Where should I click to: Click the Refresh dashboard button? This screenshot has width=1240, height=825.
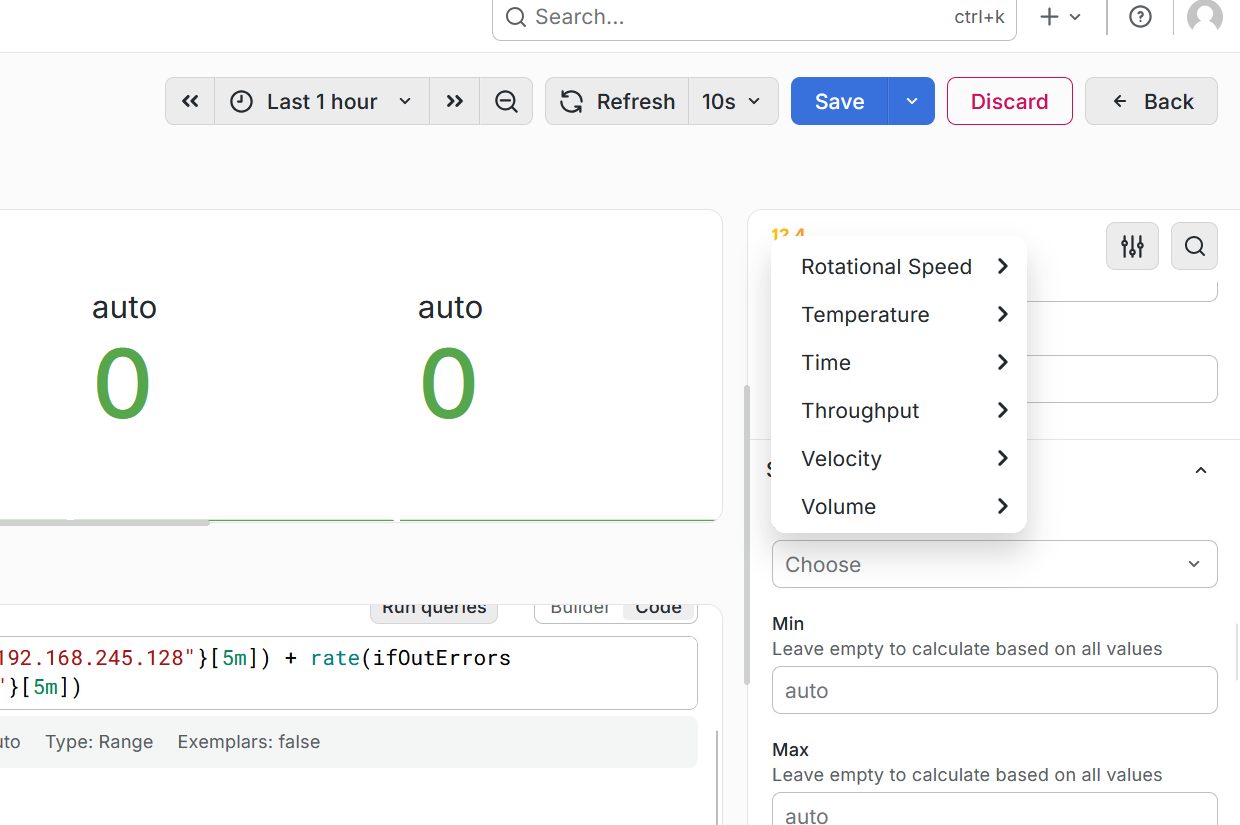[x=617, y=101]
